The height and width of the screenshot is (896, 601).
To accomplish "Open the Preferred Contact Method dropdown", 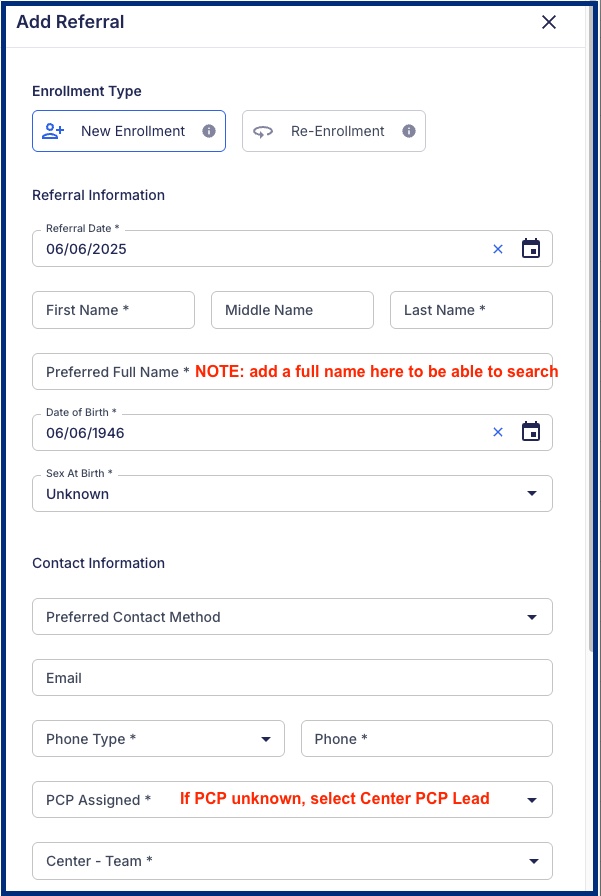I will [293, 617].
